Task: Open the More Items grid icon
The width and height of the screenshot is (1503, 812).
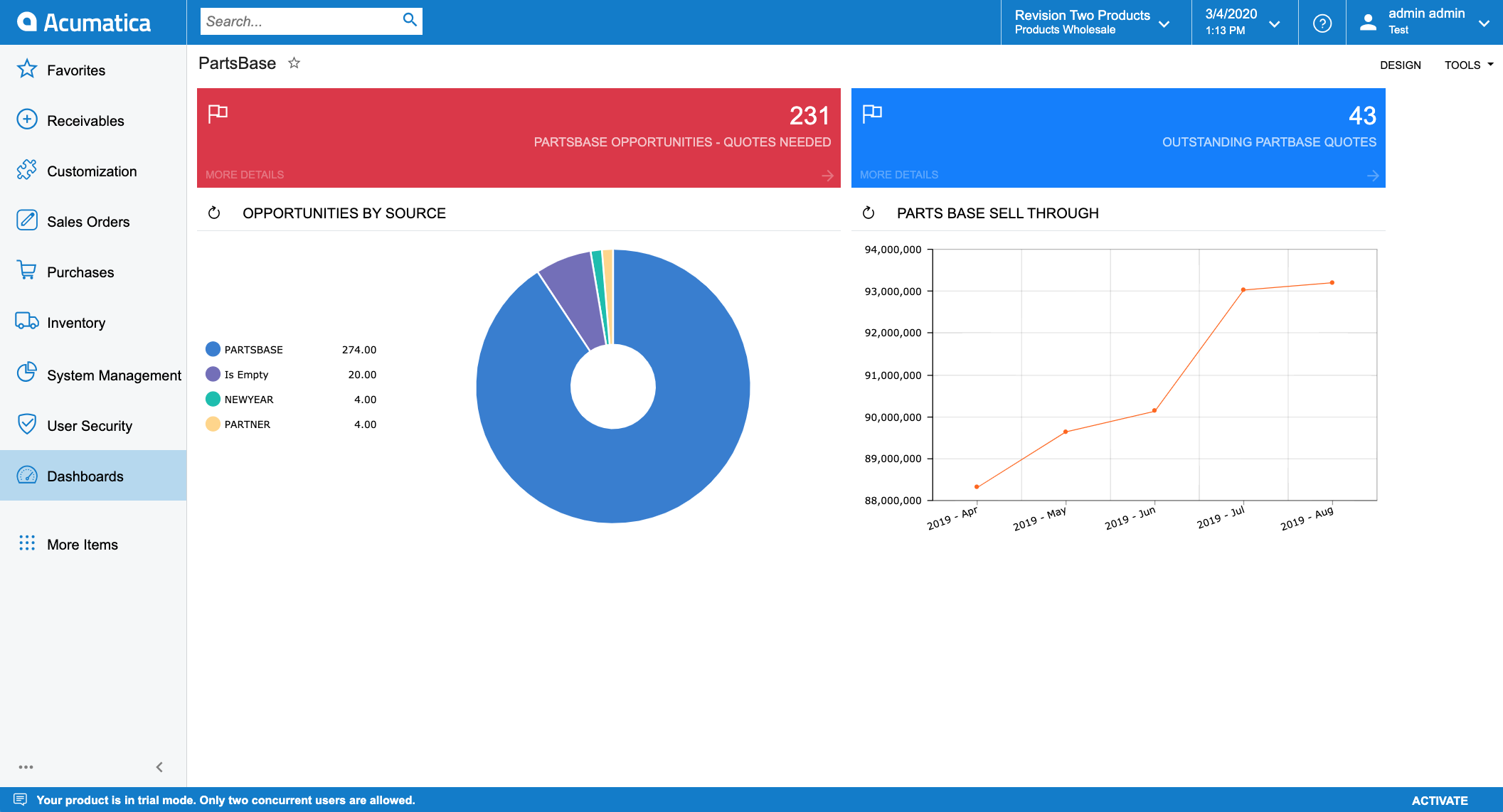Action: pyautogui.click(x=27, y=543)
